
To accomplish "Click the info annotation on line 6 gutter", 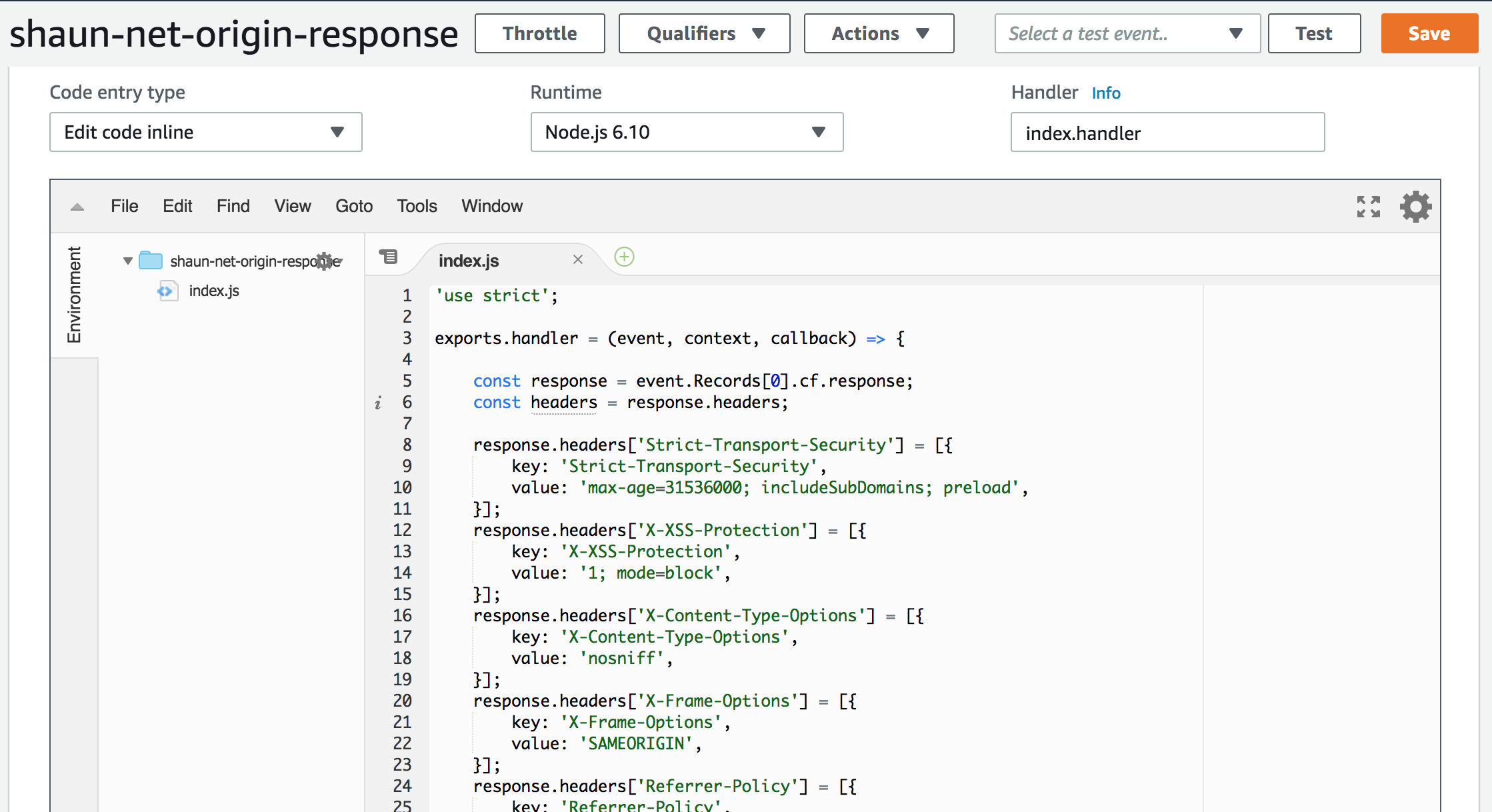I will 379,403.
